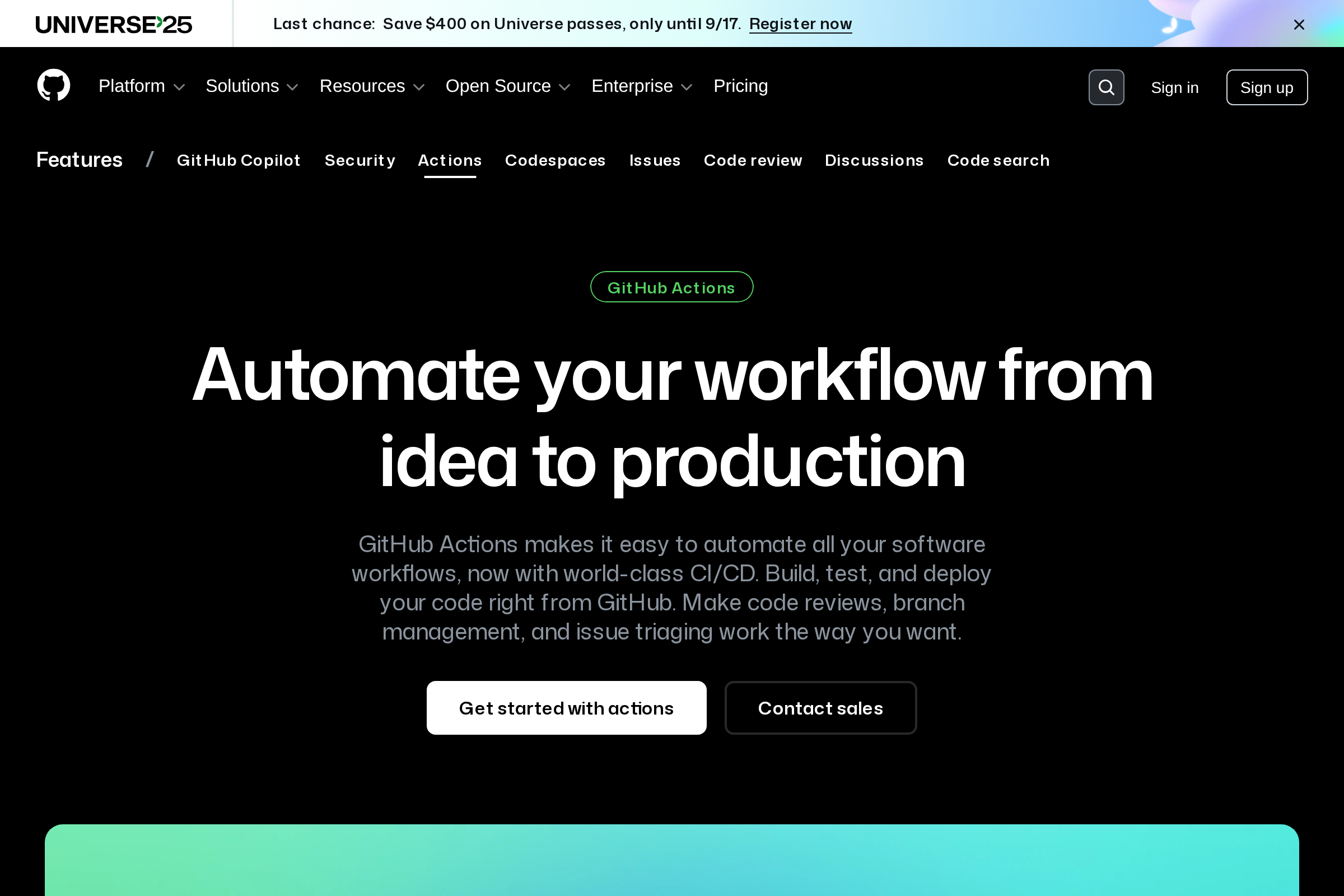The image size is (1344, 896).
Task: Open the Code review features page
Action: pos(753,161)
